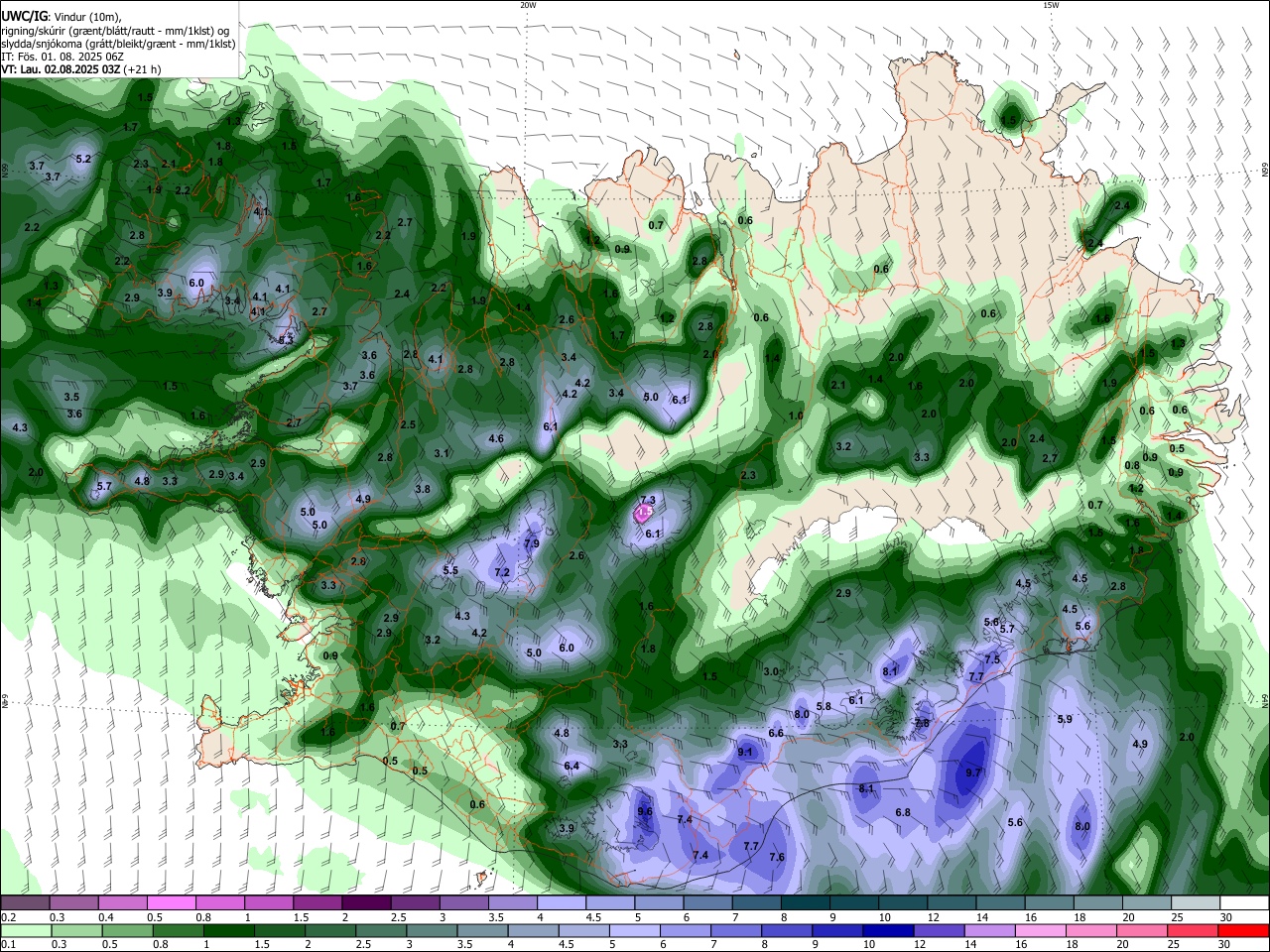Click the crimson rain swatch at 25
The image size is (1270, 952).
click(1193, 930)
